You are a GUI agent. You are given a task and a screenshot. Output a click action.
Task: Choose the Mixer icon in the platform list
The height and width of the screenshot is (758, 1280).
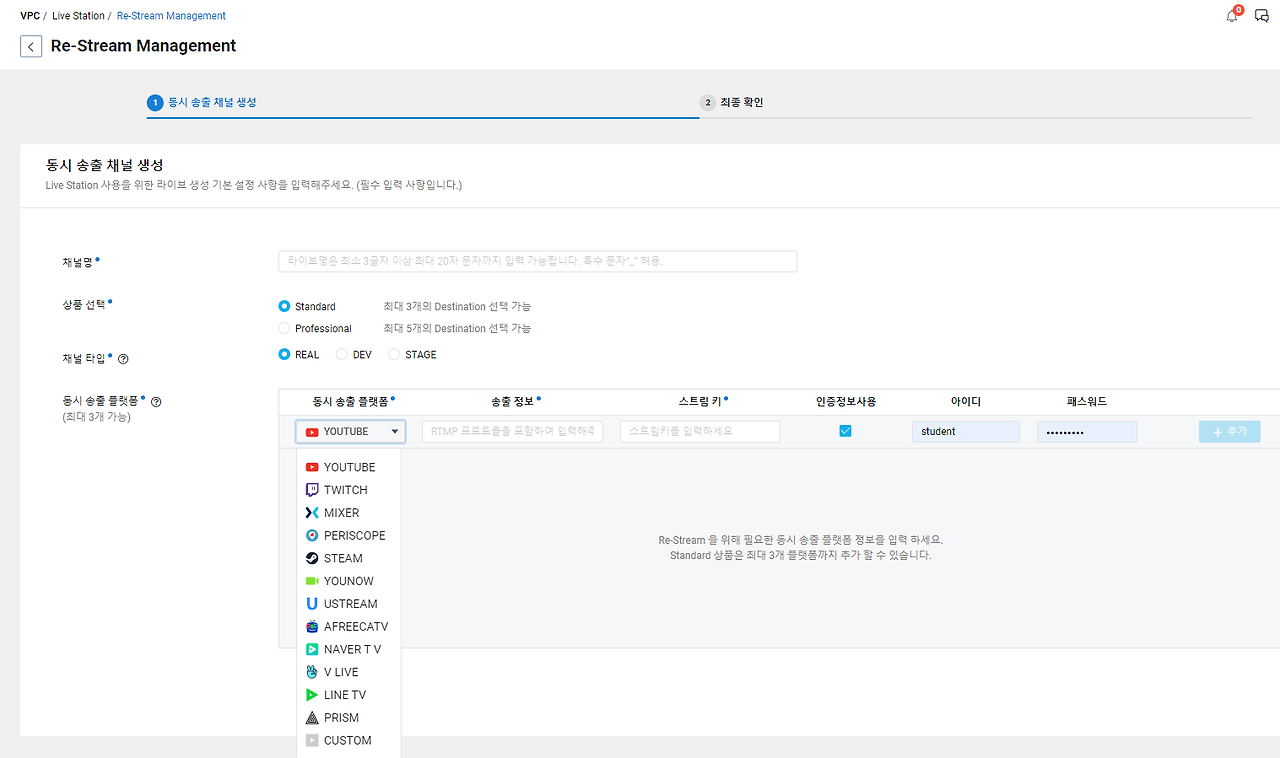click(312, 513)
